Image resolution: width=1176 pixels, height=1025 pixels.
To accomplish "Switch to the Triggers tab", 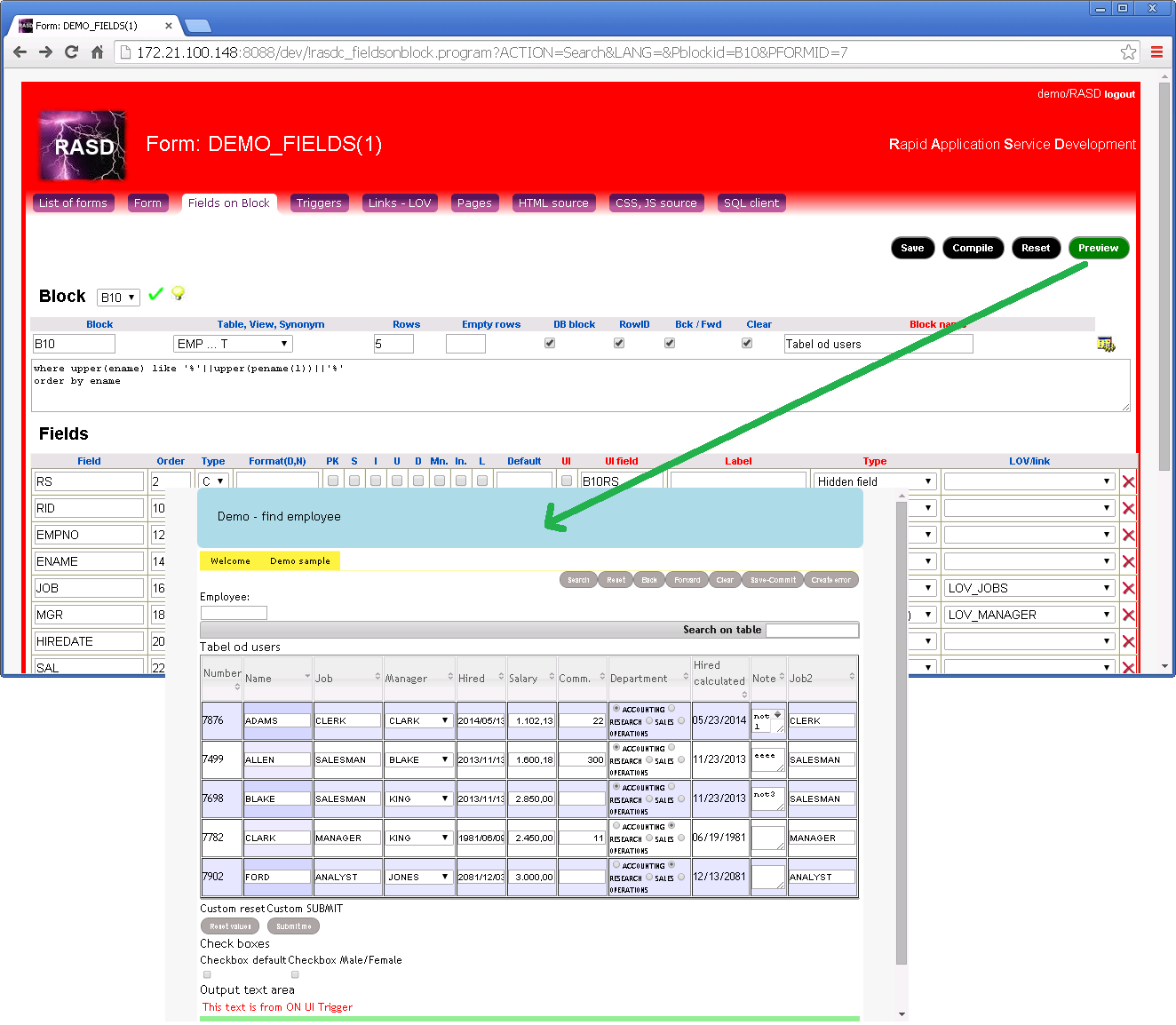I will point(319,203).
